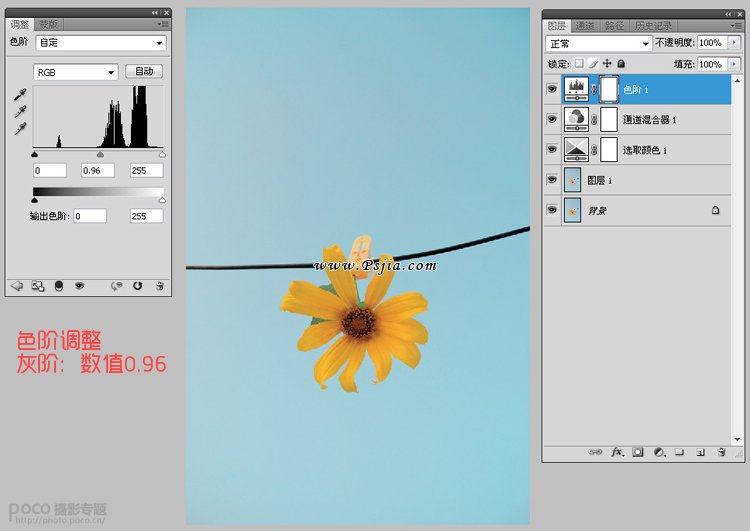Open the 正常 blend mode dropdown

coord(599,44)
